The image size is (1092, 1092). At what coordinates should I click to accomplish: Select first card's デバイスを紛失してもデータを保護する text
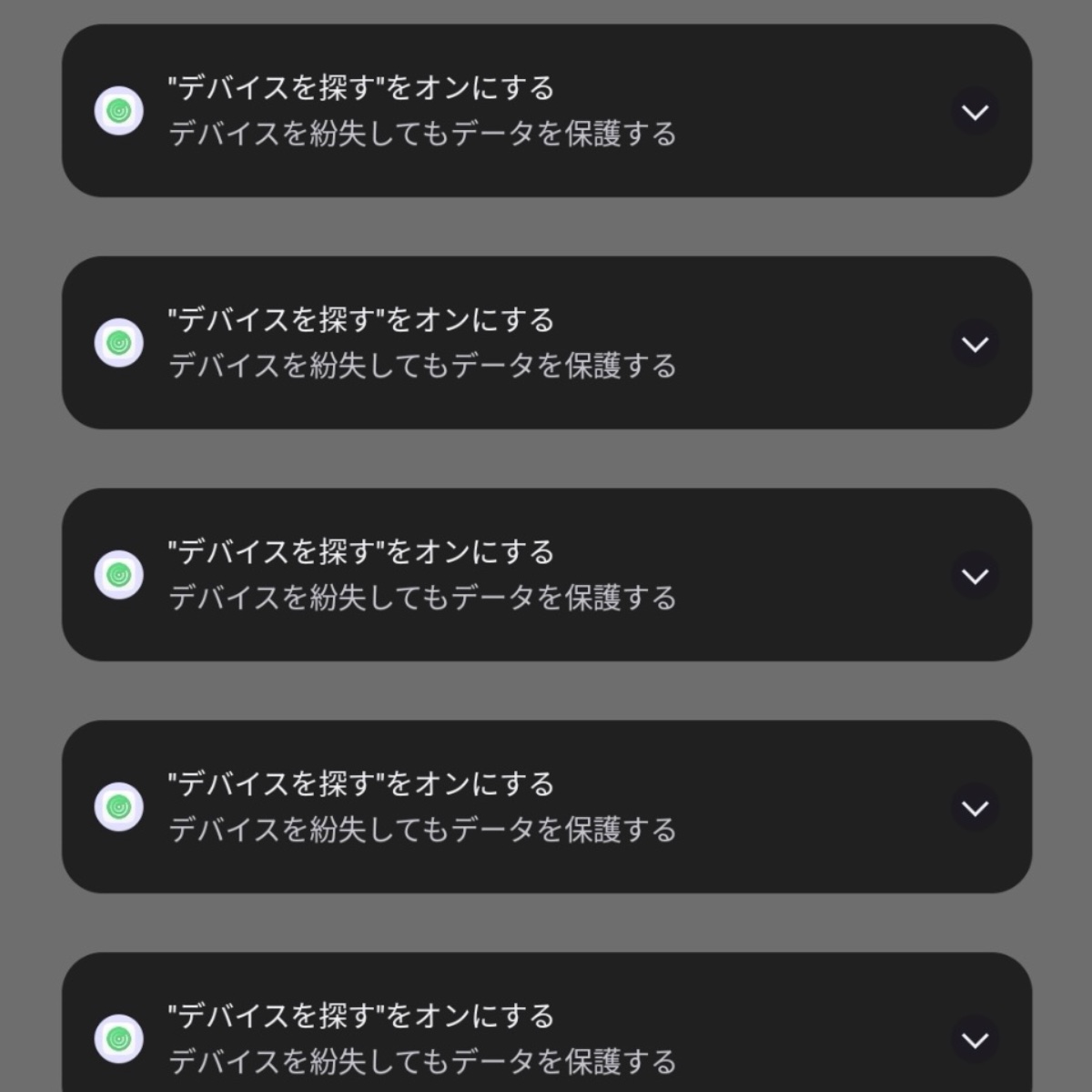[423, 135]
